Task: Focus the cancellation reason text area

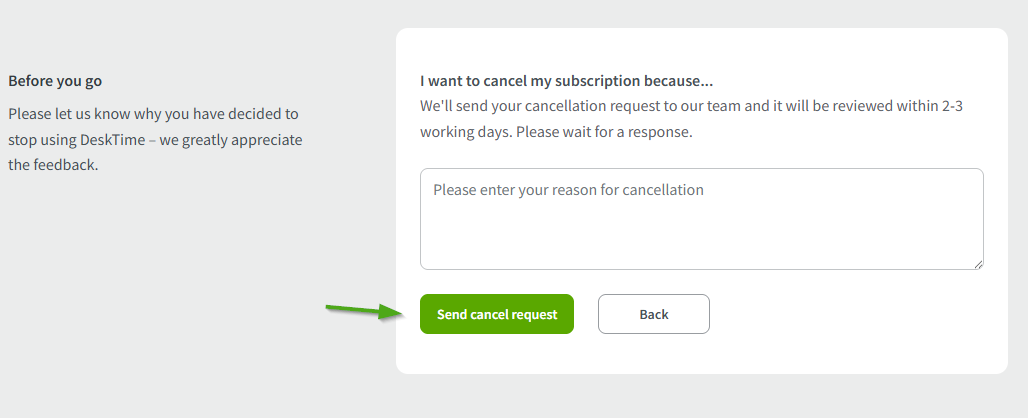Action: (701, 228)
